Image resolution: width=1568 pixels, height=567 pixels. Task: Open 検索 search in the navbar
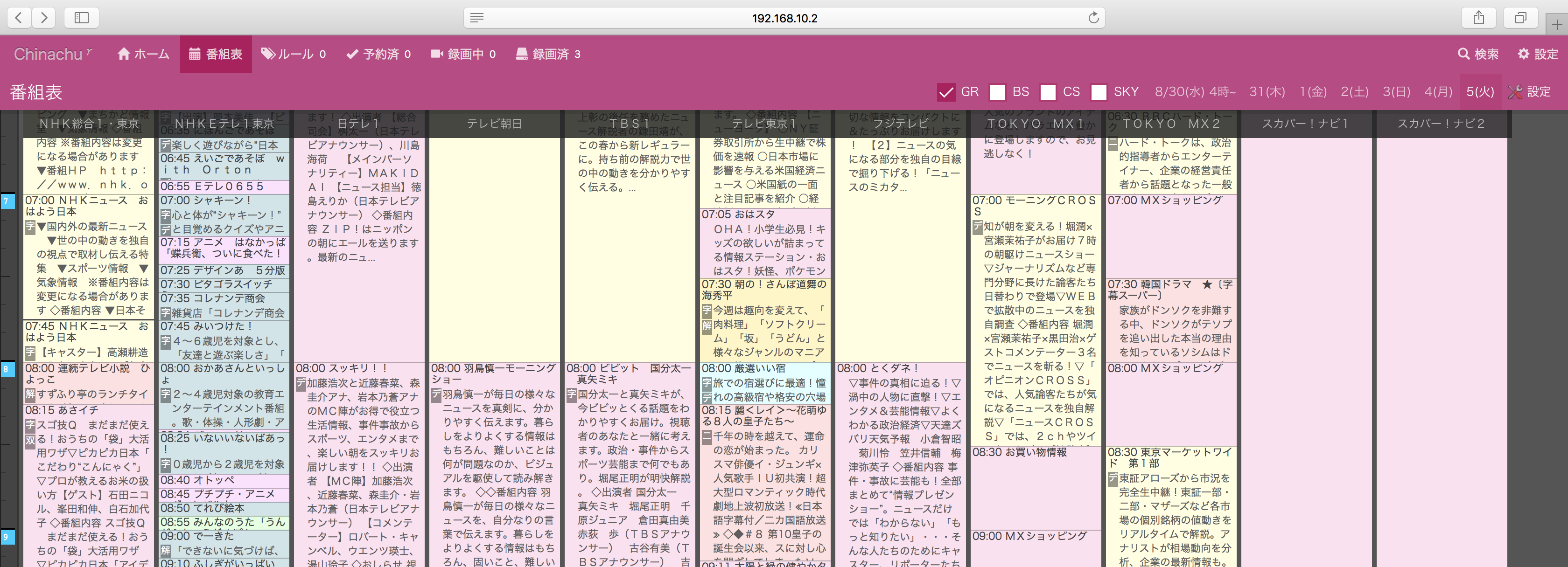coord(1478,54)
